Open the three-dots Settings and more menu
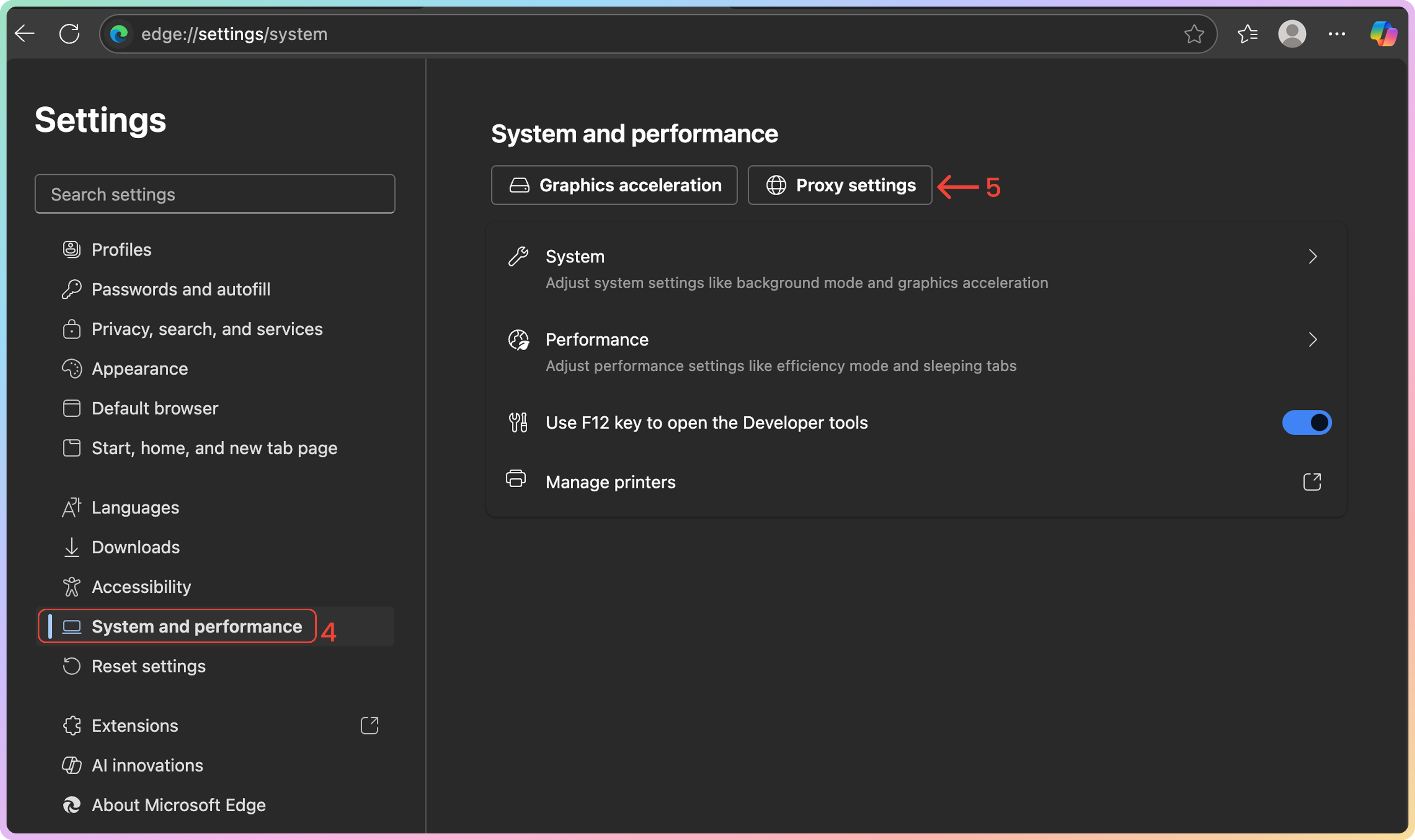 pyautogui.click(x=1336, y=34)
